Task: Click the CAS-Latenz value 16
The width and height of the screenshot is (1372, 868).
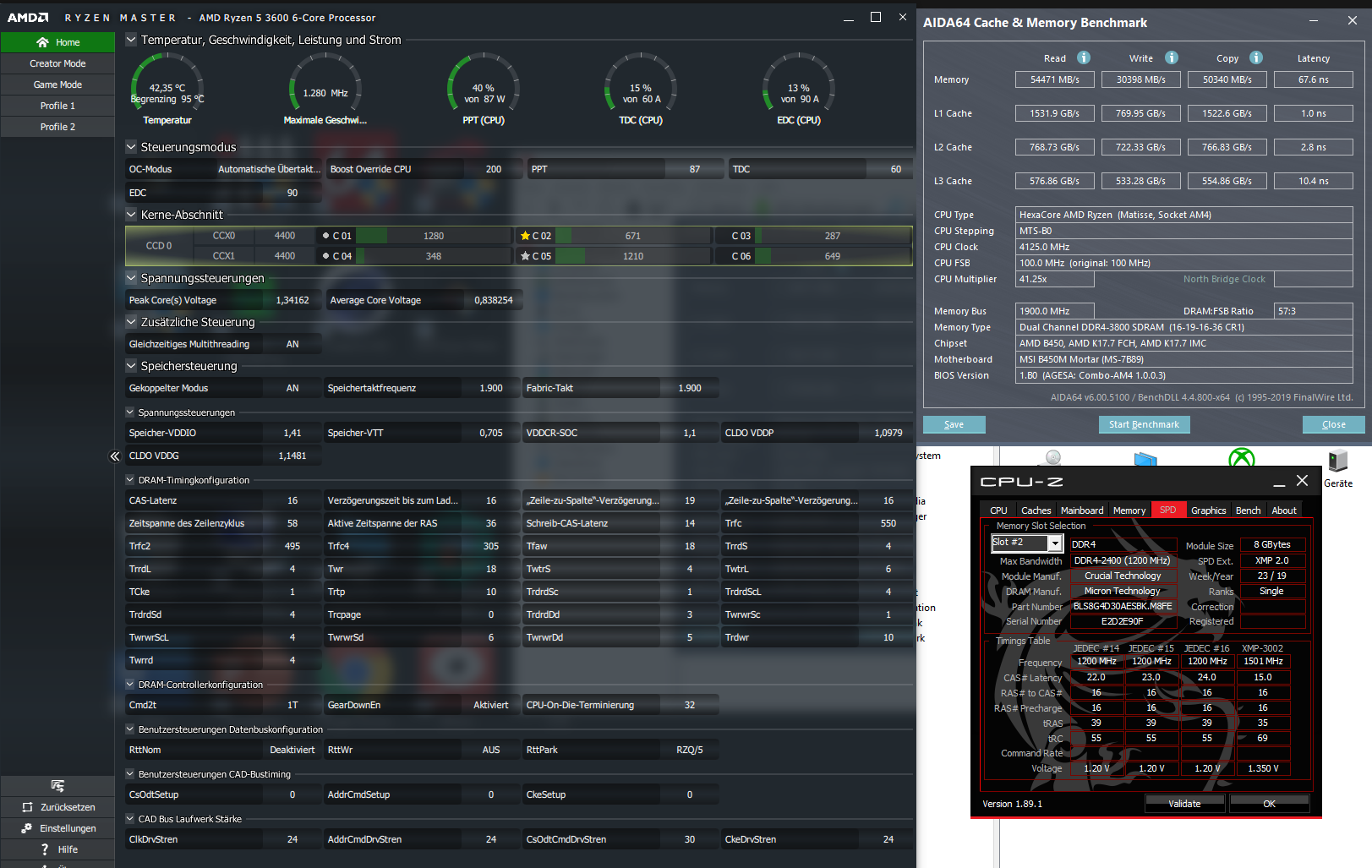Action: click(x=292, y=500)
